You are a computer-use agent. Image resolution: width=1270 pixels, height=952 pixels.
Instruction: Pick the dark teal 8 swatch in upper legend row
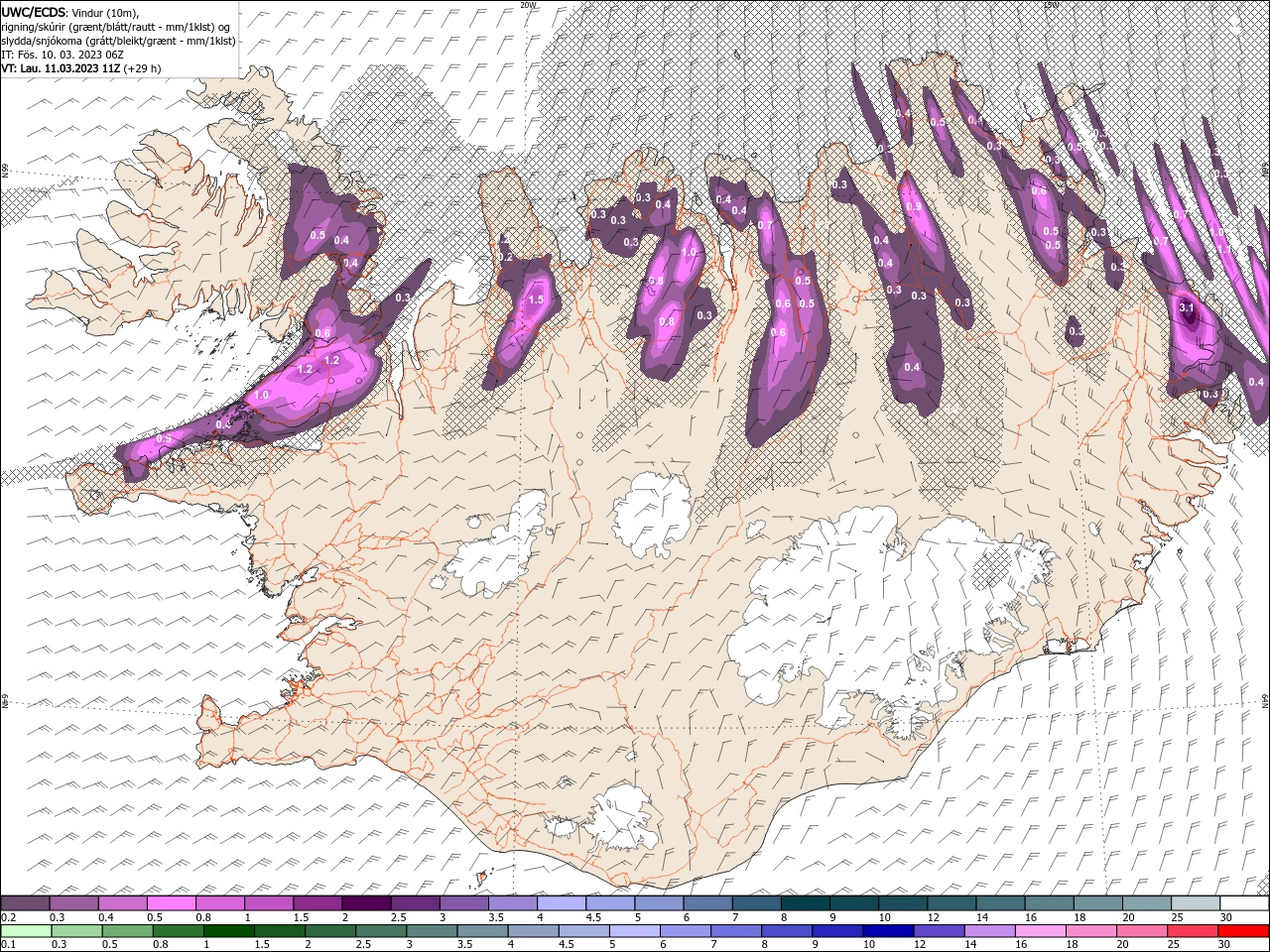[x=806, y=903]
